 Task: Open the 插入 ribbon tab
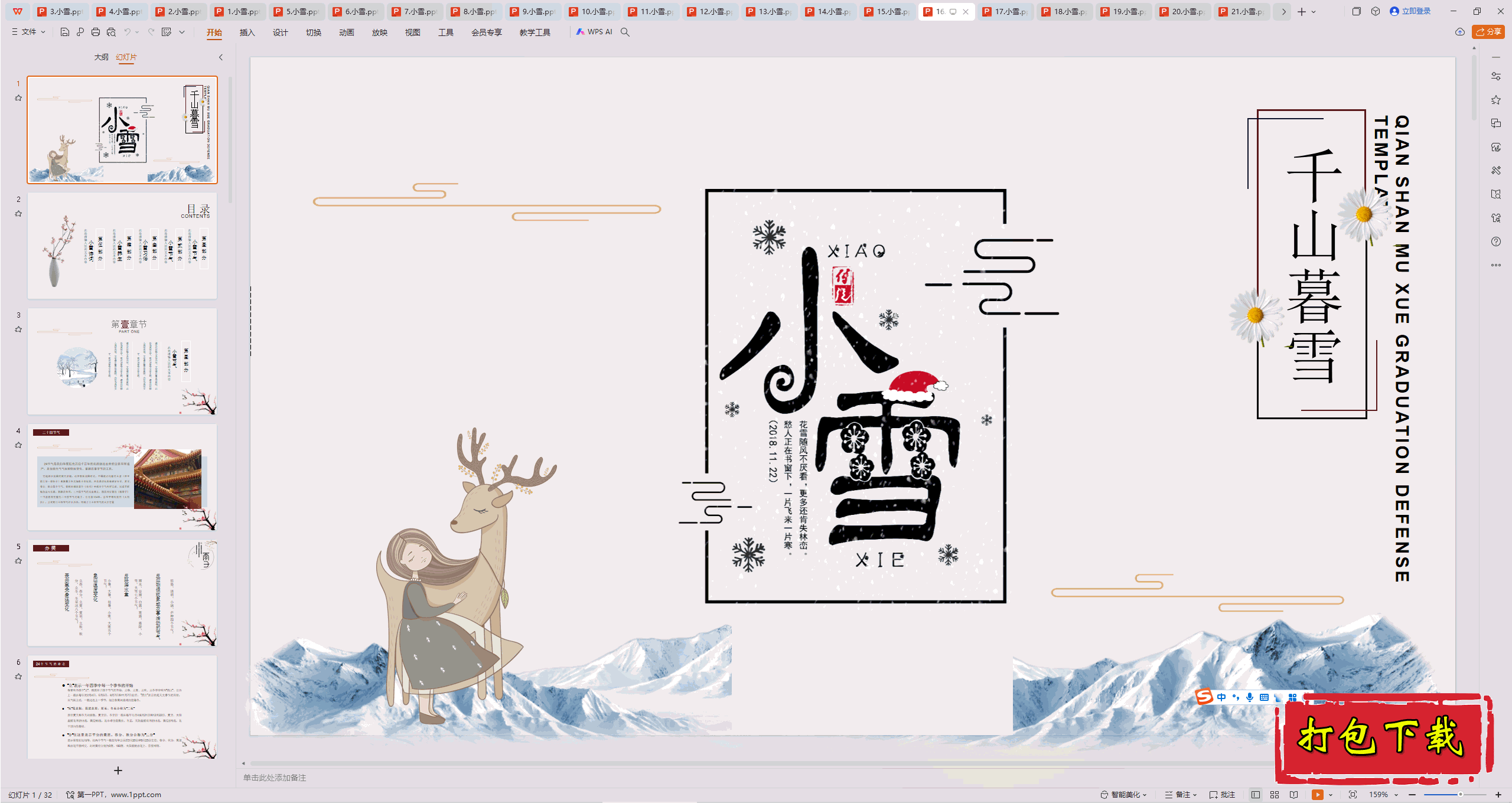click(247, 32)
